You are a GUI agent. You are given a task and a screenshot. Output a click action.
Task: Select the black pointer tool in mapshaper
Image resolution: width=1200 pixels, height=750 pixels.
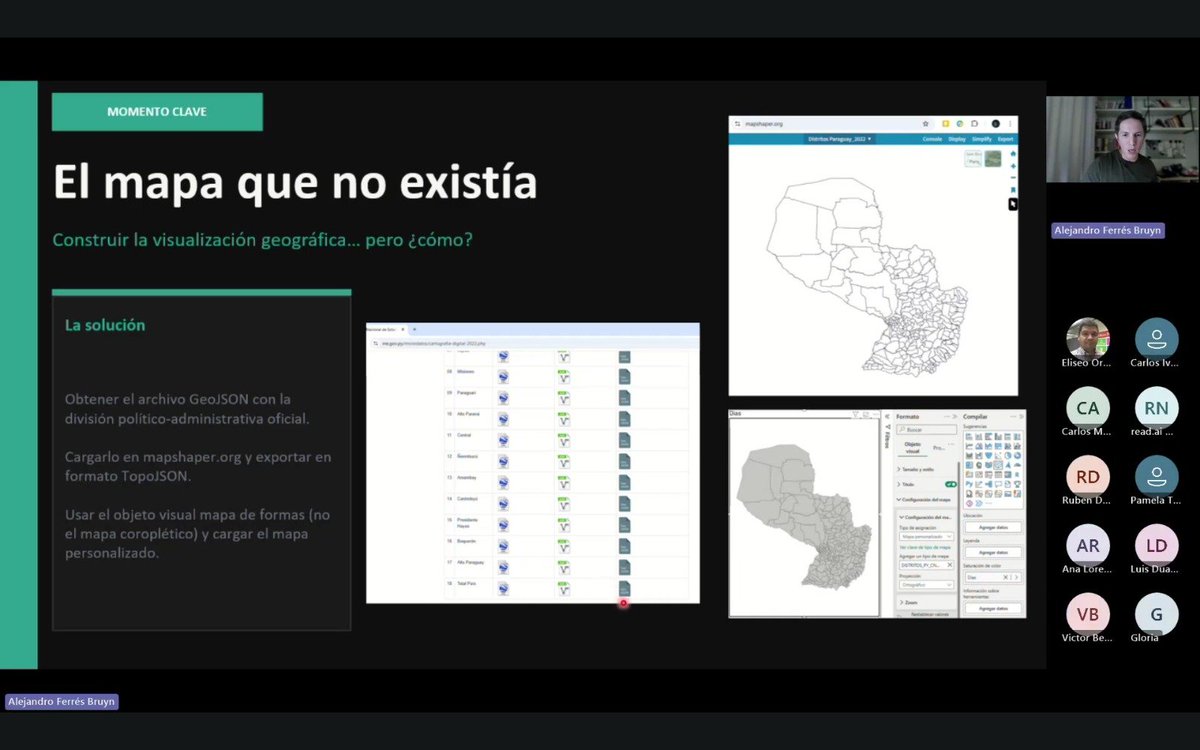[1013, 204]
